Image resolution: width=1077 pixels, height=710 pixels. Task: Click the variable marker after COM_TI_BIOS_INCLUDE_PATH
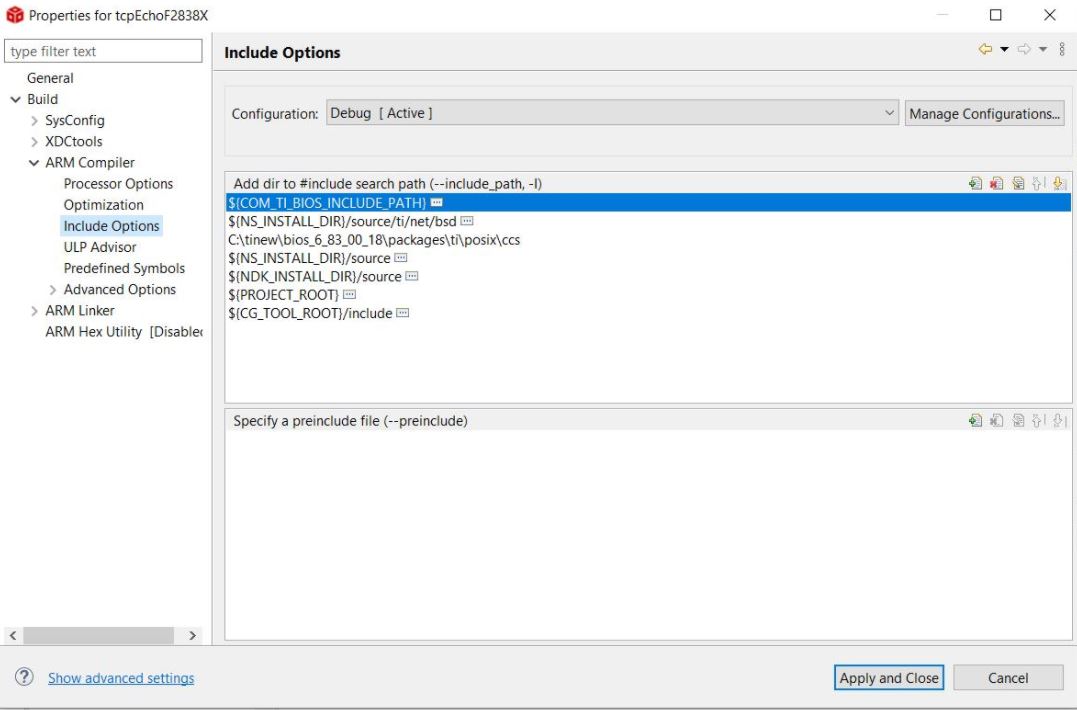click(436, 203)
